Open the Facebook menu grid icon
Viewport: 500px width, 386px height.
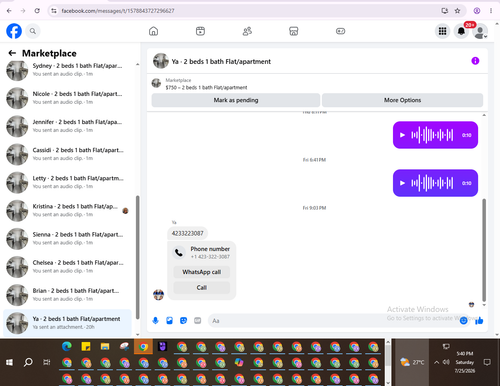(442, 31)
